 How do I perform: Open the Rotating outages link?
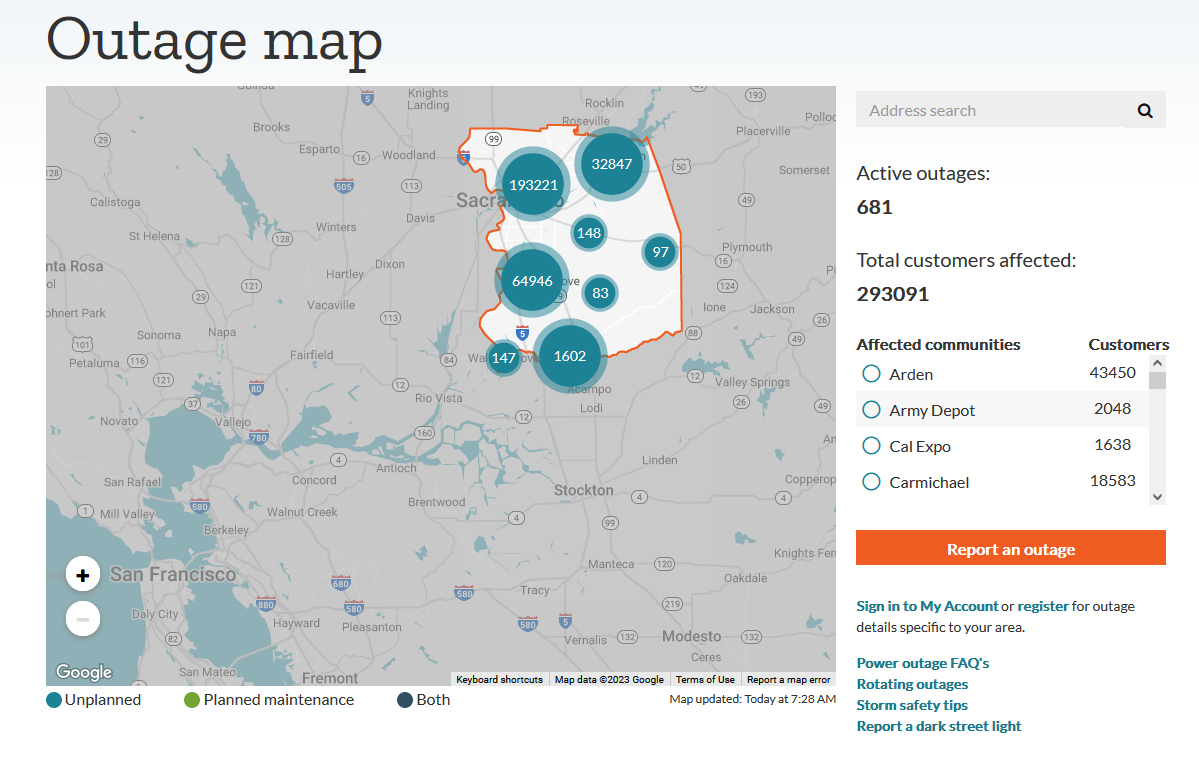point(912,684)
